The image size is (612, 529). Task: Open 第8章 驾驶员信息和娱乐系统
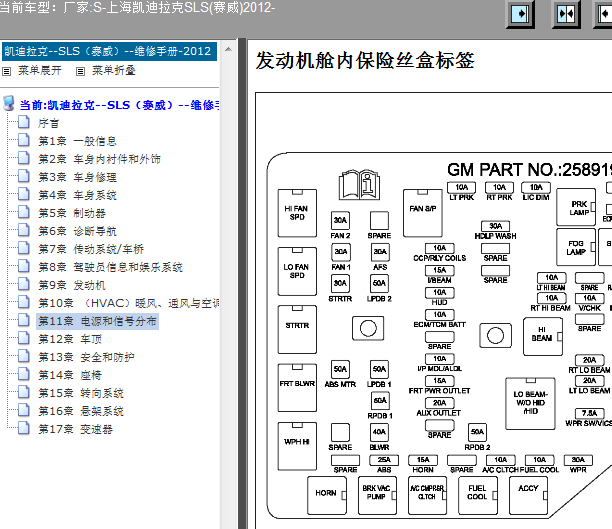[x=110, y=267]
